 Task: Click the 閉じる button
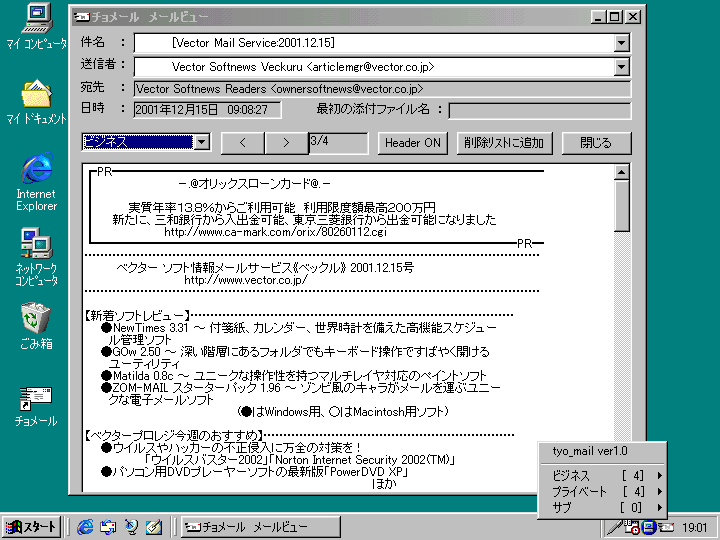pyautogui.click(x=596, y=143)
